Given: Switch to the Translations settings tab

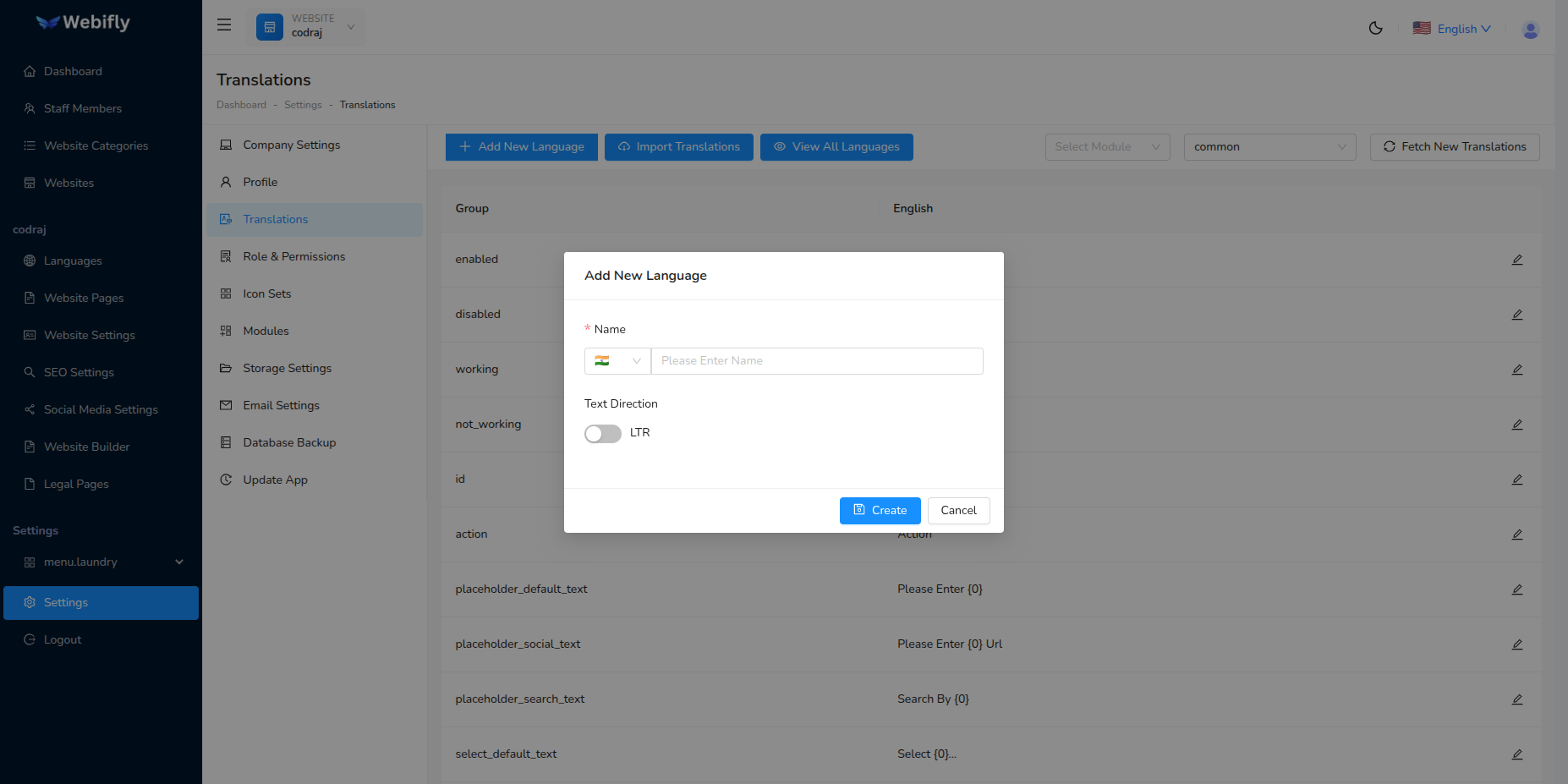Looking at the screenshot, I should pos(274,219).
